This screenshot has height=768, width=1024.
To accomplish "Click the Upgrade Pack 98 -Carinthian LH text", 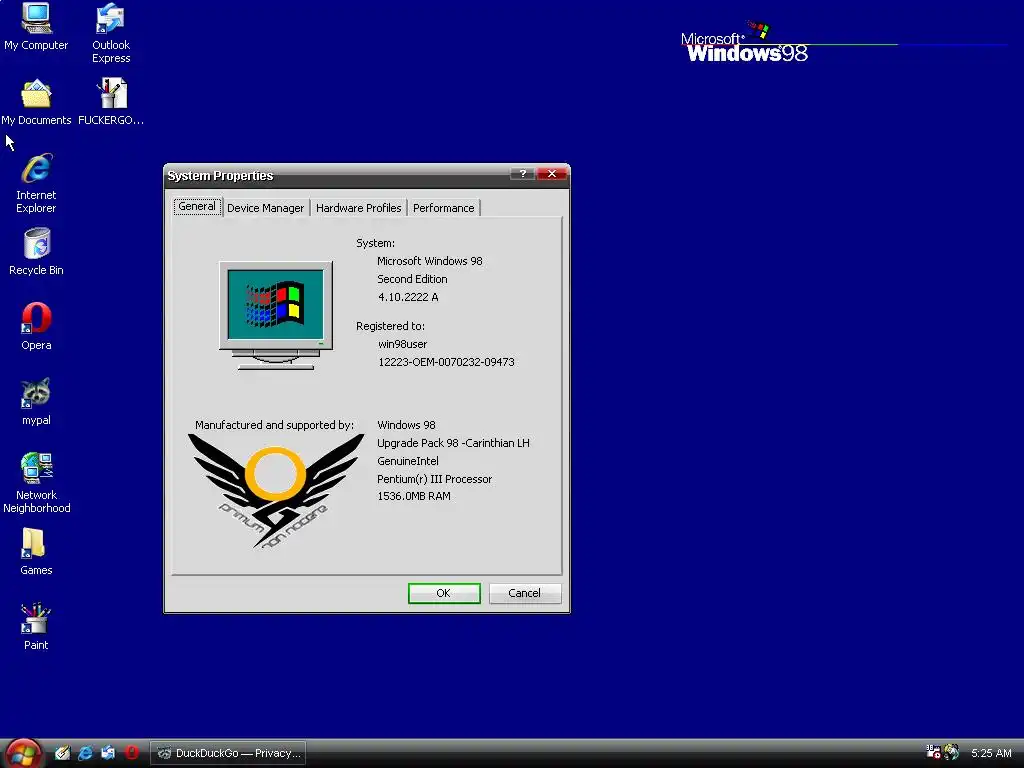I will point(453,443).
